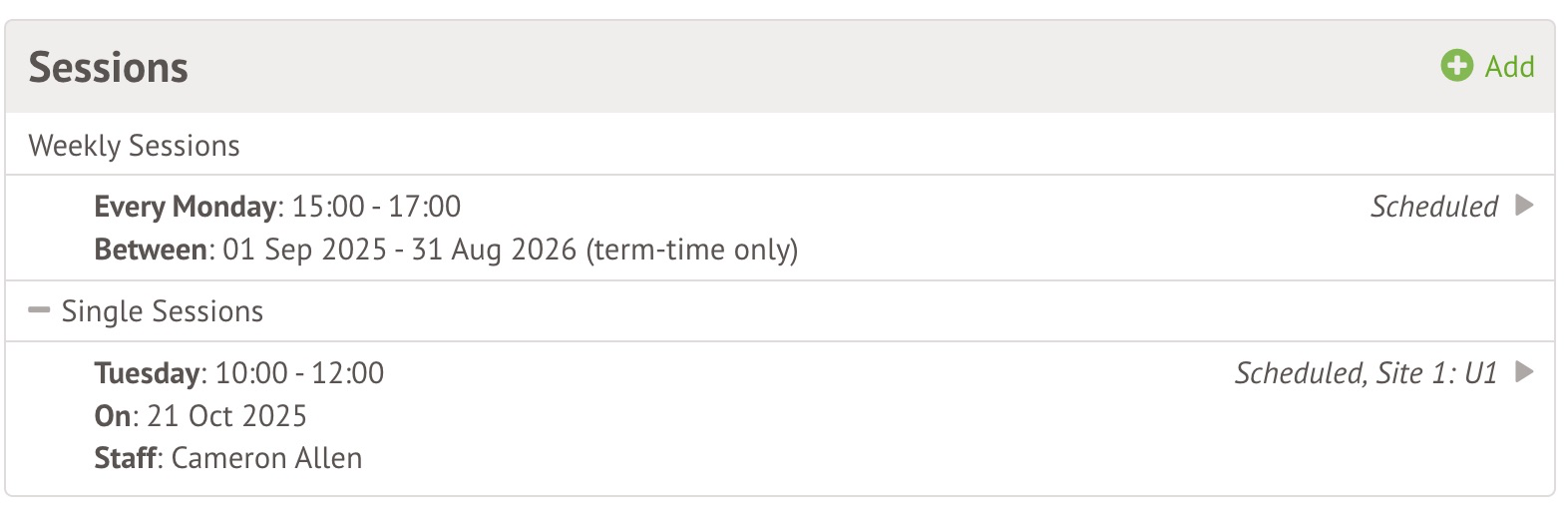Click the Scheduled status on Monday session
This screenshot has height=513, width=1568.
[x=1433, y=207]
